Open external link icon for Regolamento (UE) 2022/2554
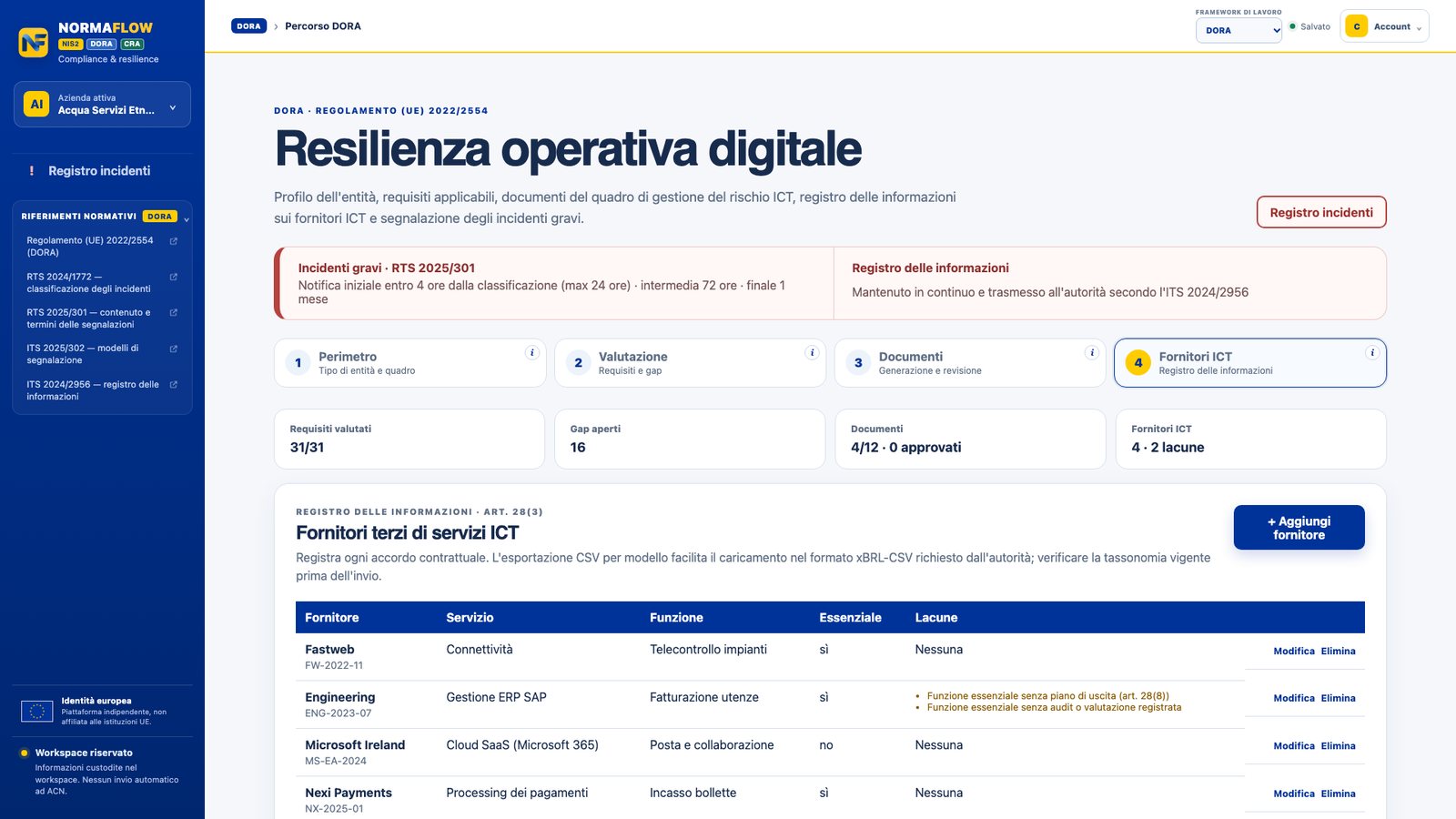 pos(174,241)
